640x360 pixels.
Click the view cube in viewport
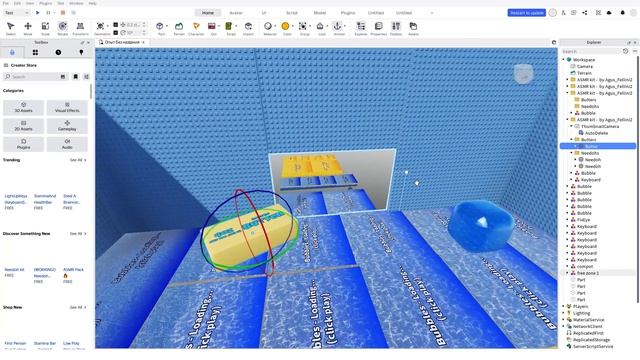[x=523, y=74]
